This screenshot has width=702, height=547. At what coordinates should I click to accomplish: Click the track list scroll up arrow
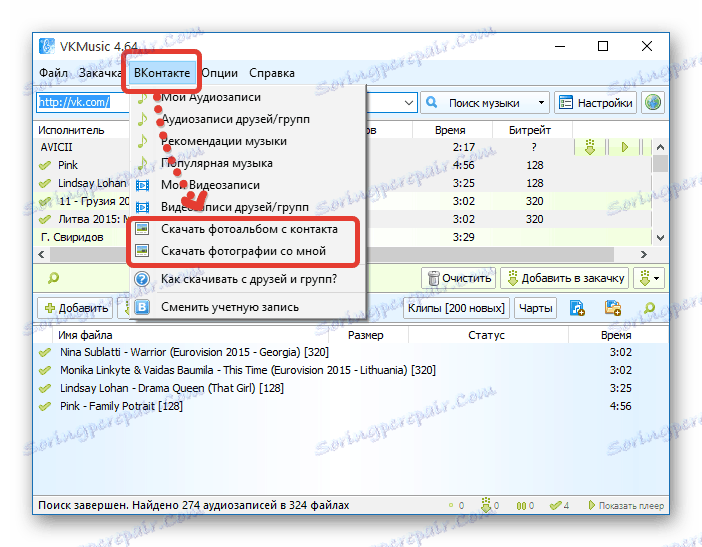click(660, 147)
